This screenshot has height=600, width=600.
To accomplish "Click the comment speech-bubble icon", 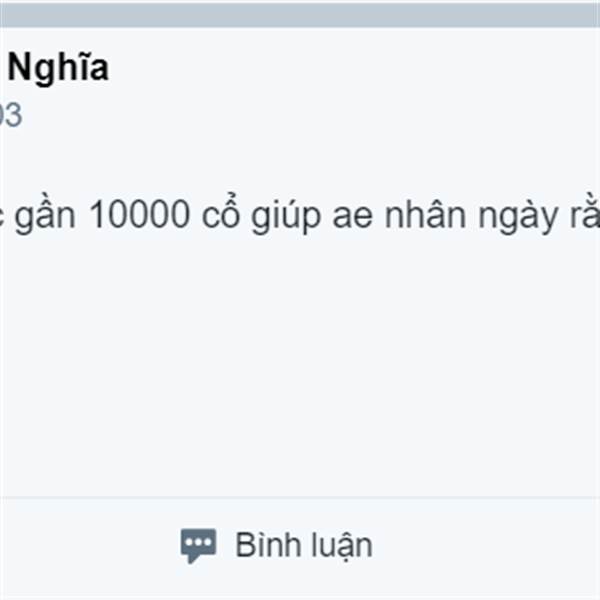I will pyautogui.click(x=198, y=546).
